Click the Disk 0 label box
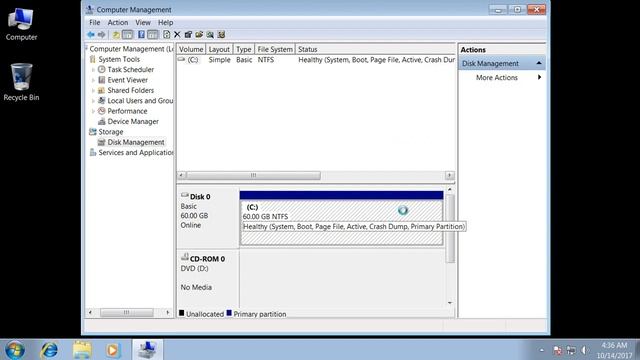 [208, 218]
